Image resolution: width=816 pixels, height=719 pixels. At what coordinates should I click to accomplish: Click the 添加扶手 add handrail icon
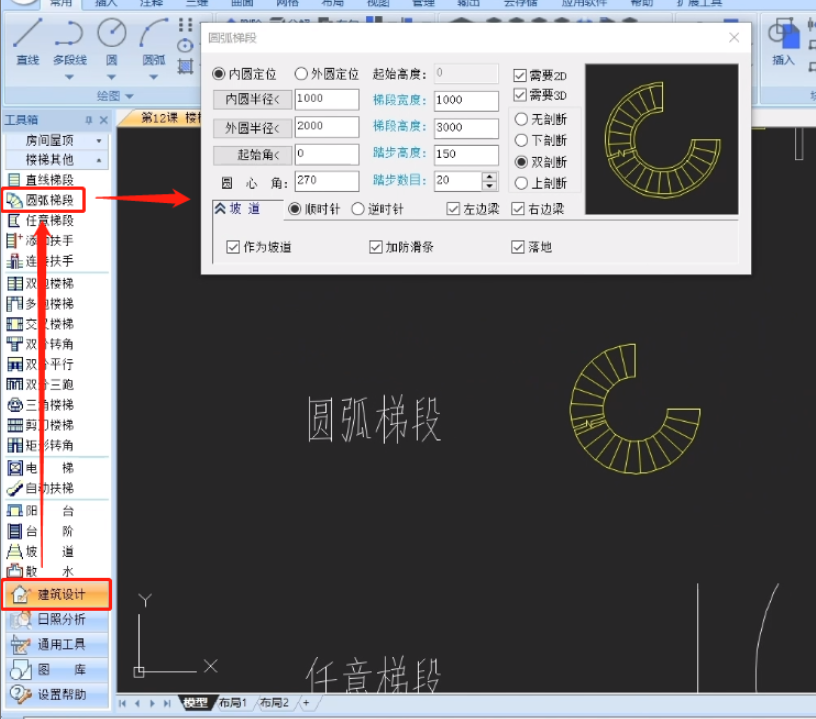14,240
